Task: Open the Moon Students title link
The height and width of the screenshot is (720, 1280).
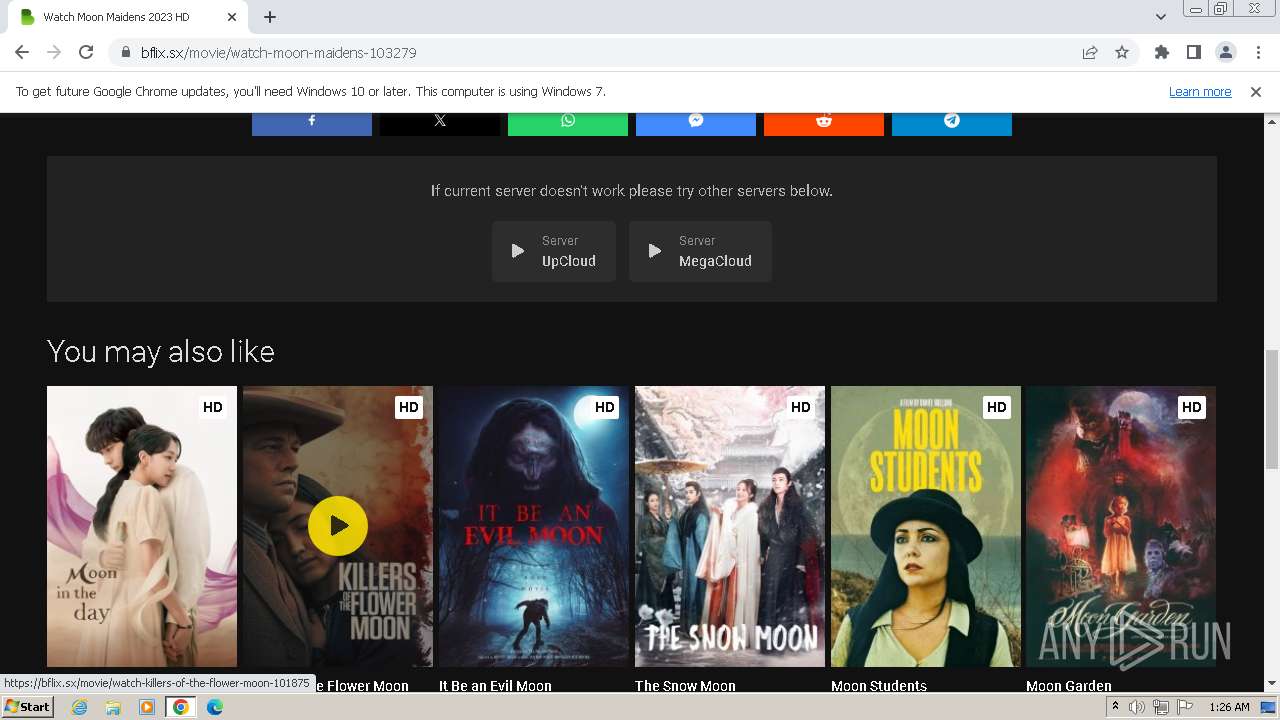Action: 879,686
